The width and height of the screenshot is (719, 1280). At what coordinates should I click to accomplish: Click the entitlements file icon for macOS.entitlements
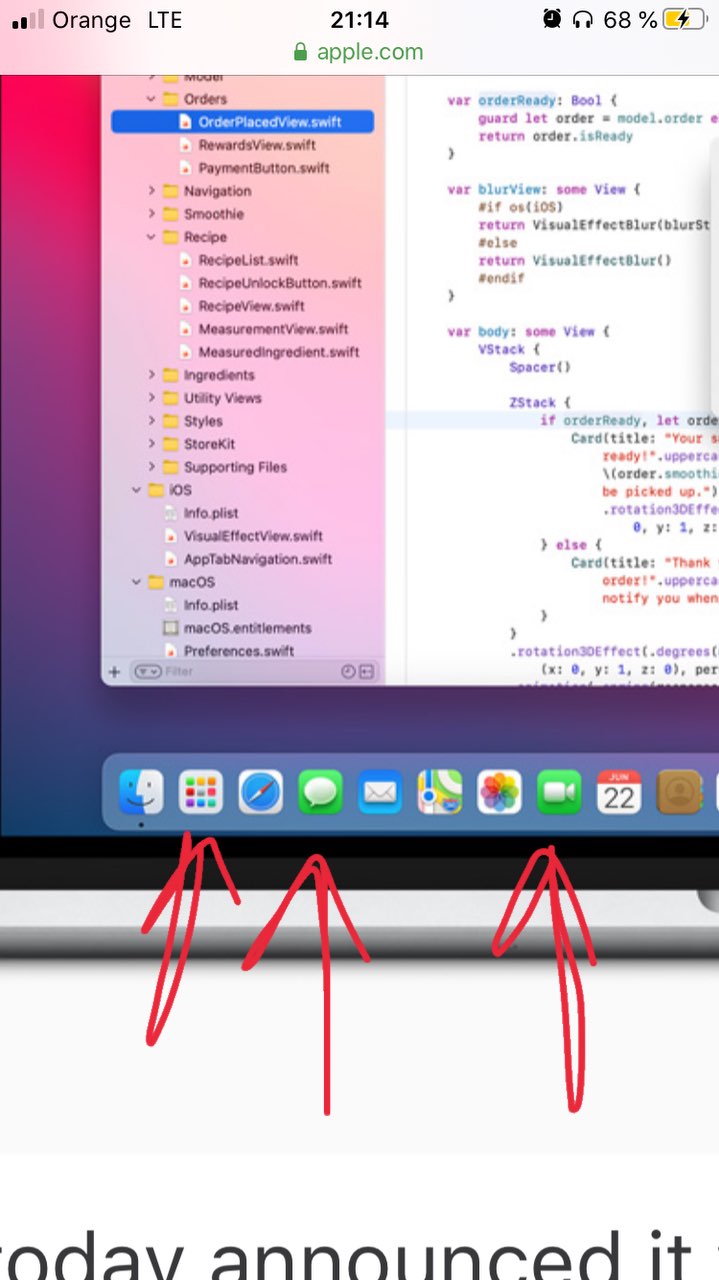tap(170, 628)
